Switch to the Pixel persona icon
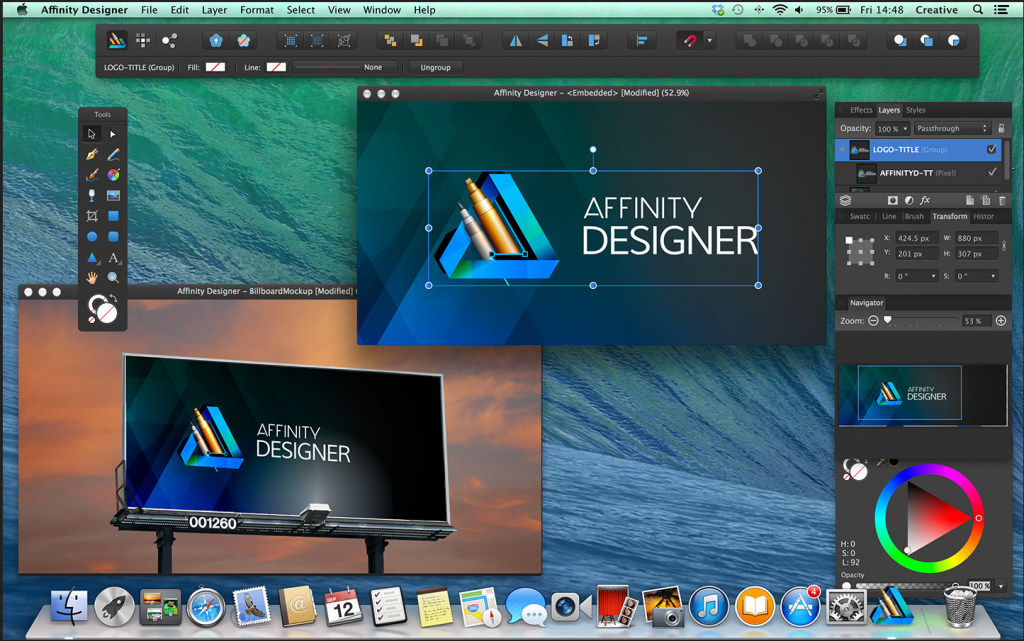Viewport: 1024px width, 641px height. pos(143,41)
